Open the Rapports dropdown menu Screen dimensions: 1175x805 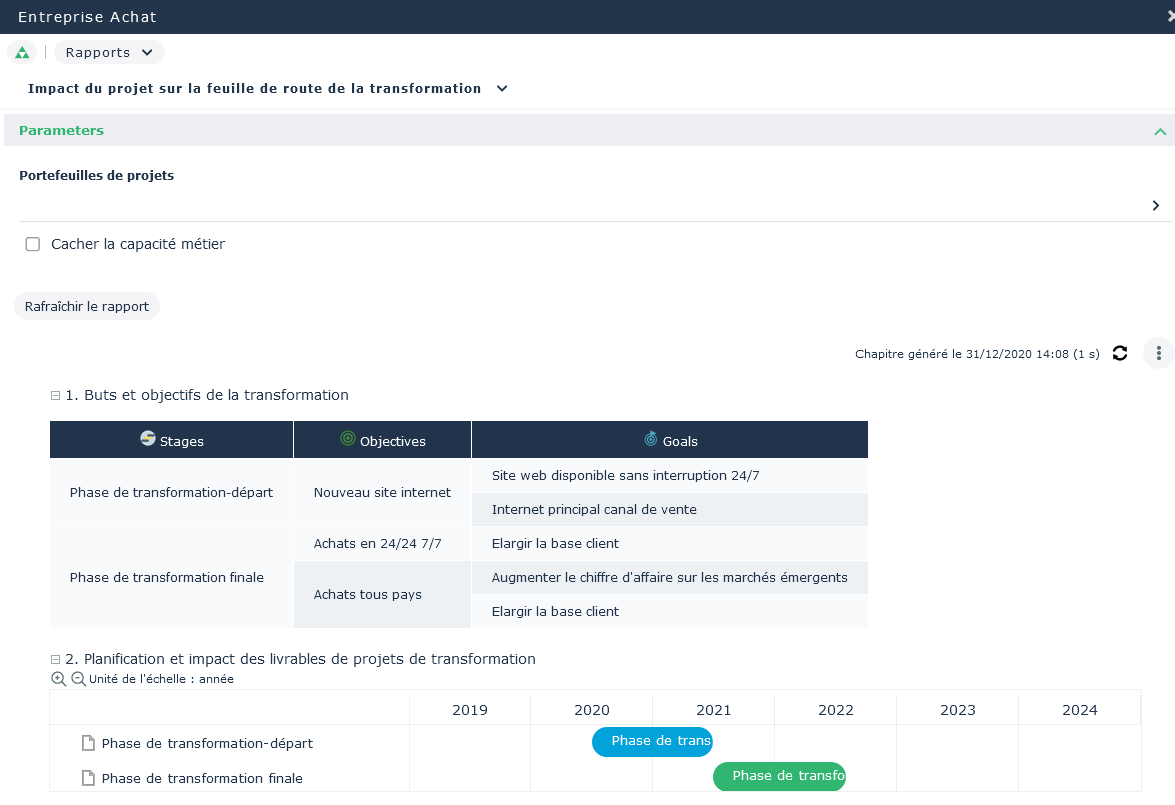click(x=109, y=52)
